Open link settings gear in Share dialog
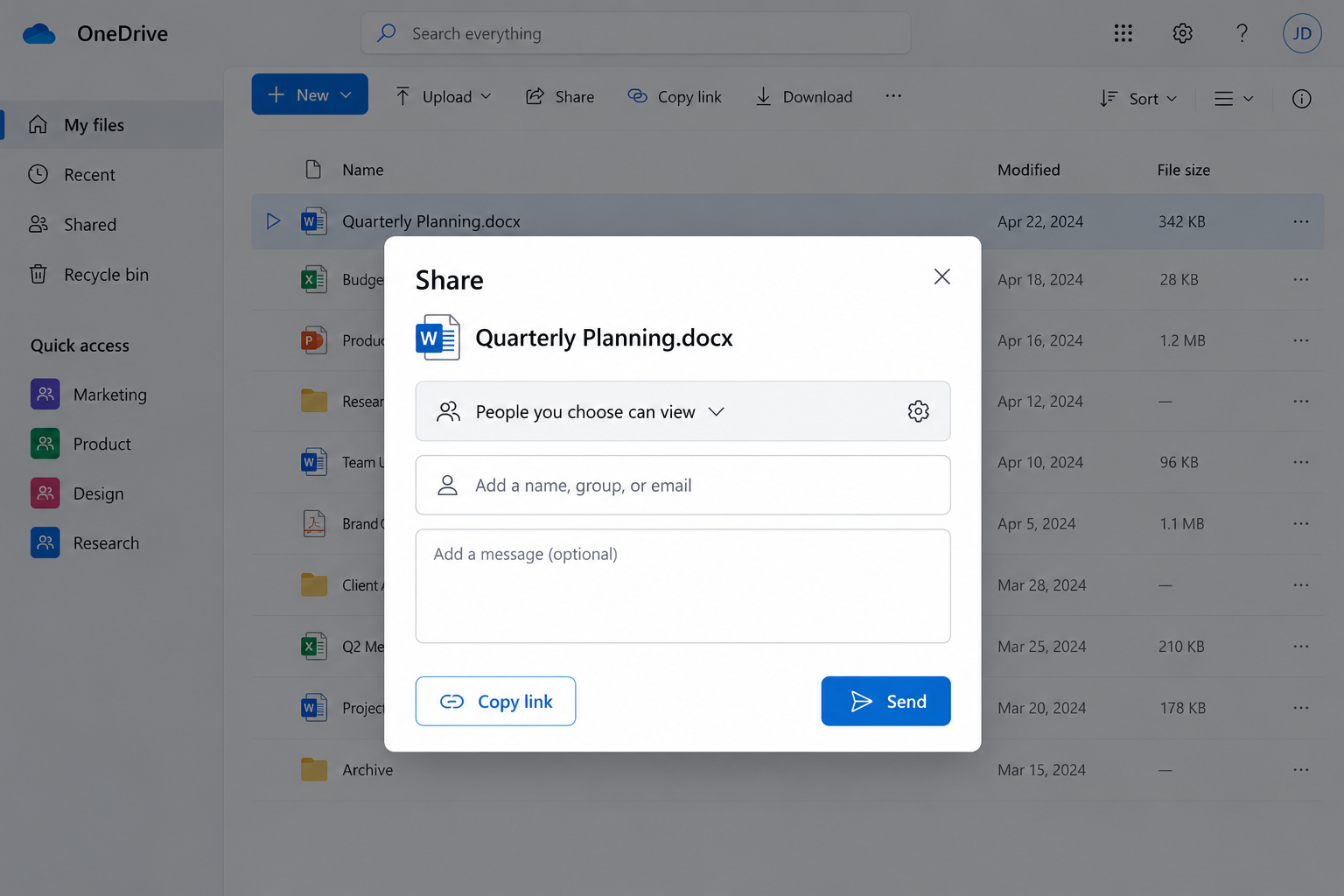1344x896 pixels. pyautogui.click(x=918, y=411)
